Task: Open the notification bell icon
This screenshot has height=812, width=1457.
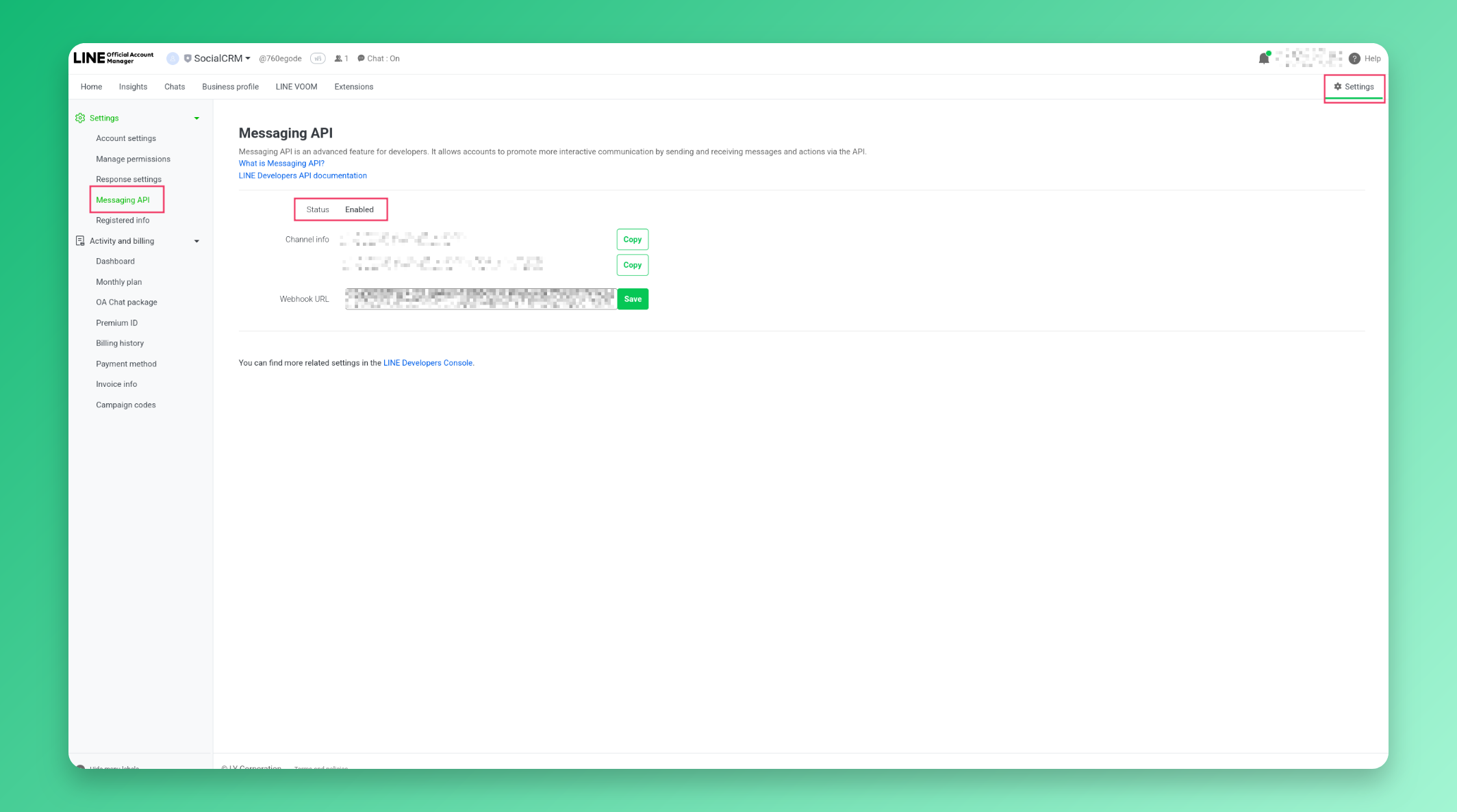Action: [1263, 58]
